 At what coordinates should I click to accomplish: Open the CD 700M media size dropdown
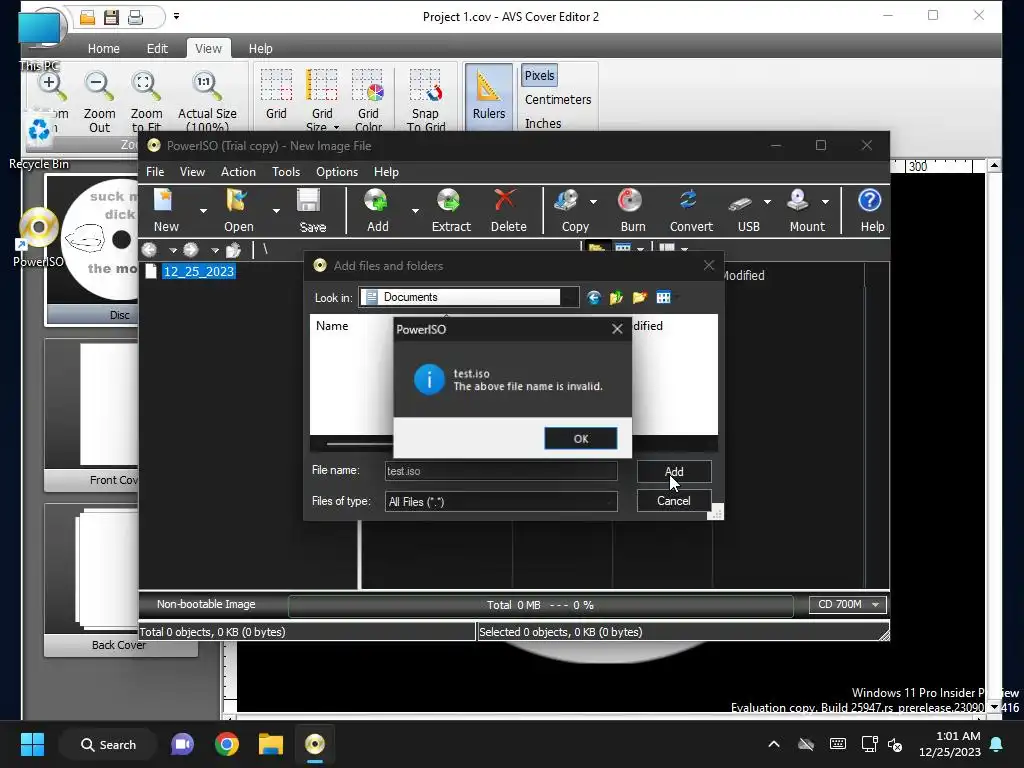(x=847, y=605)
